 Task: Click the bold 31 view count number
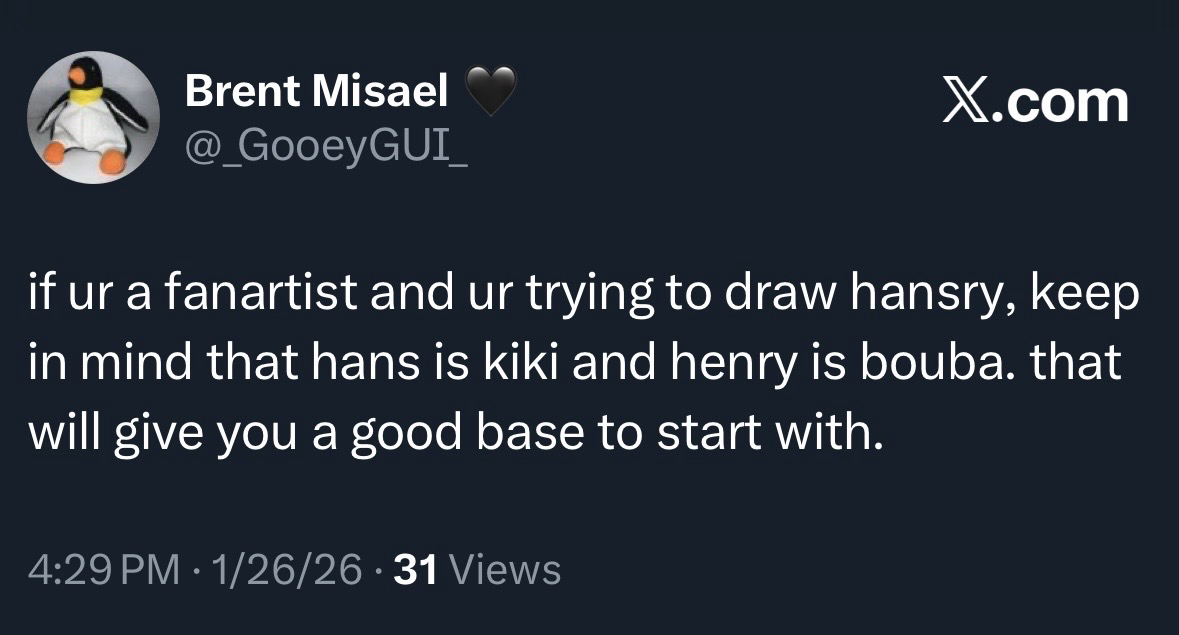[x=418, y=570]
